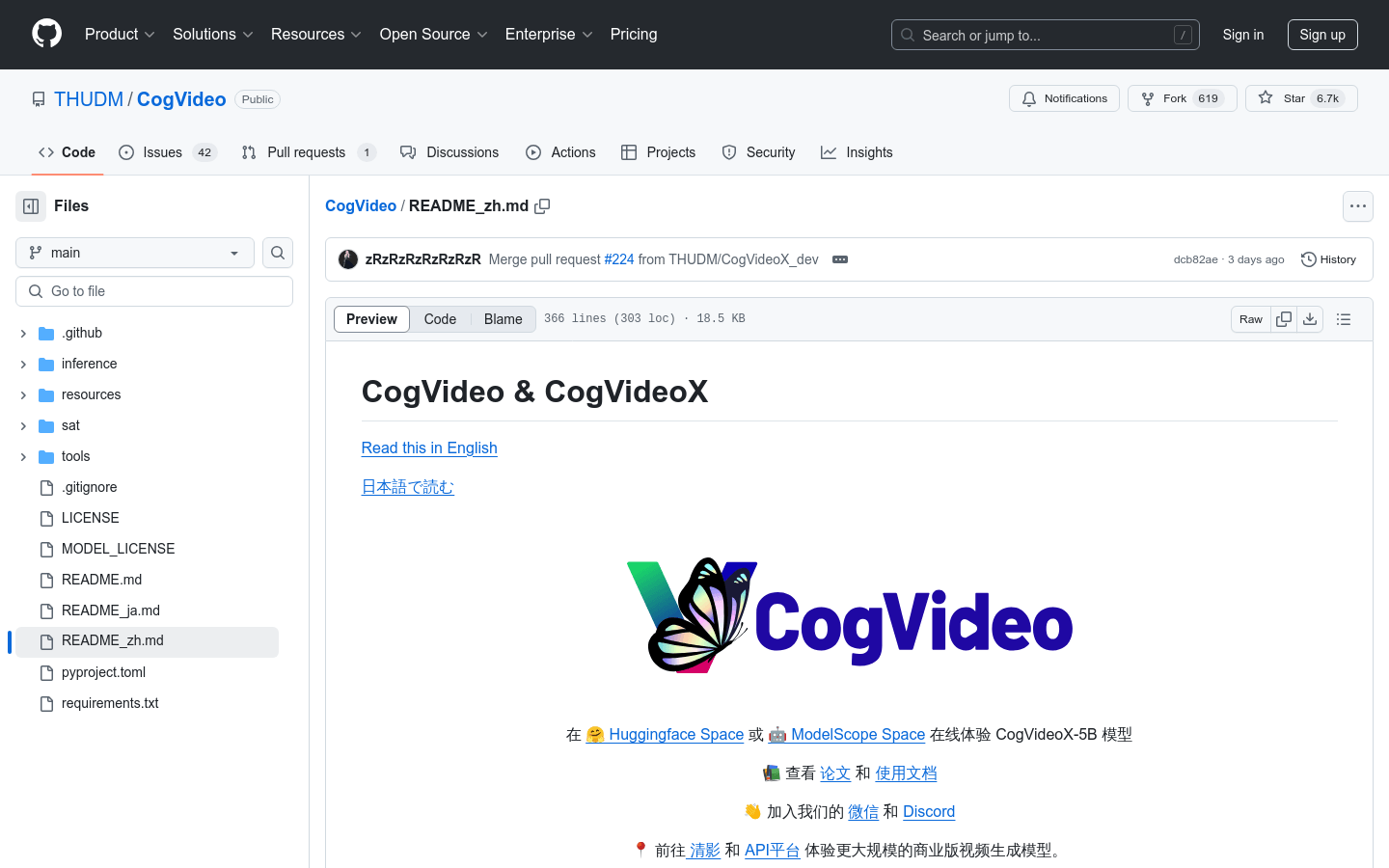Image resolution: width=1389 pixels, height=868 pixels.
Task: View file commit History
Action: tap(1328, 259)
